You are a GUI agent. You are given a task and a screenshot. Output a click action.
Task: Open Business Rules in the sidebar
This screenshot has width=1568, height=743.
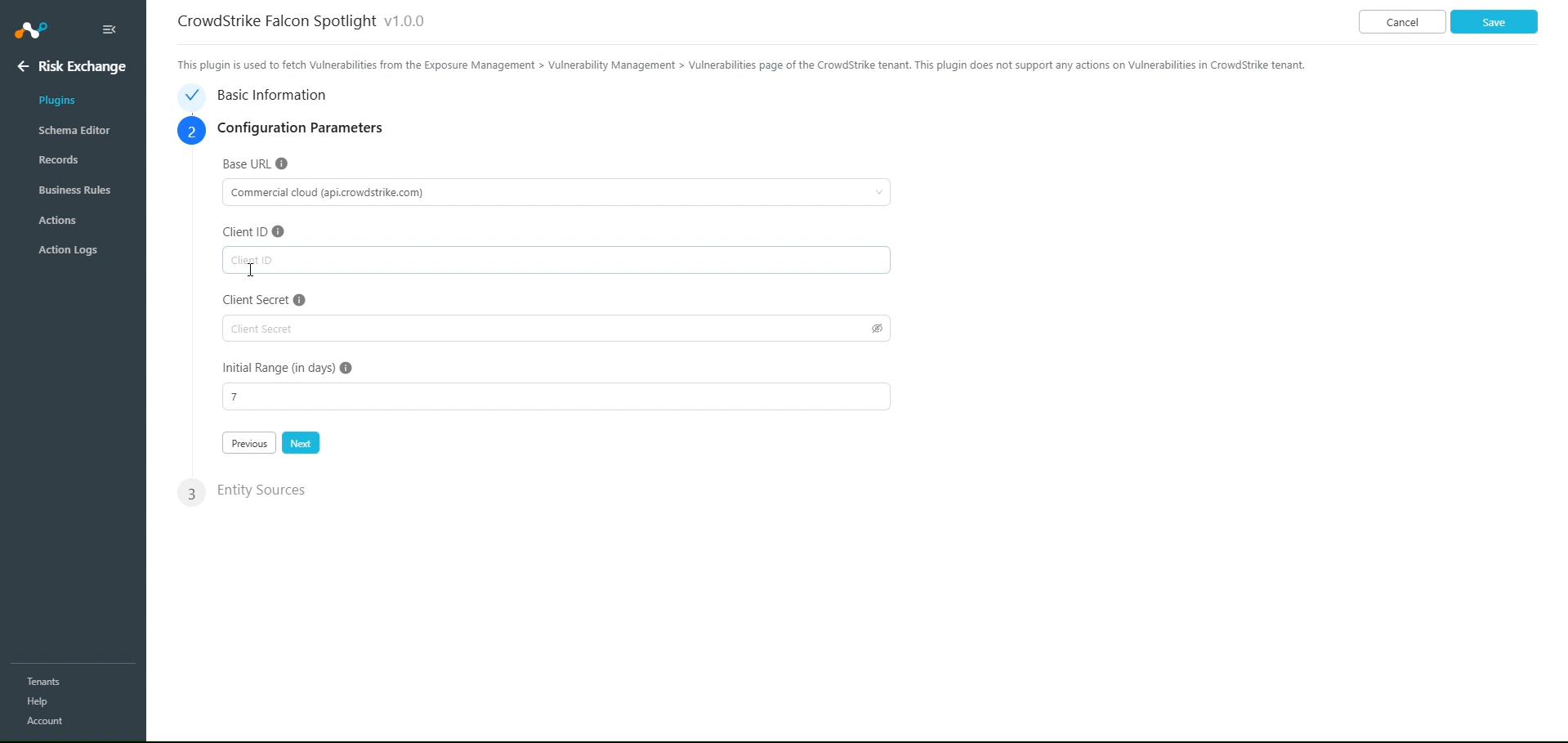74,190
